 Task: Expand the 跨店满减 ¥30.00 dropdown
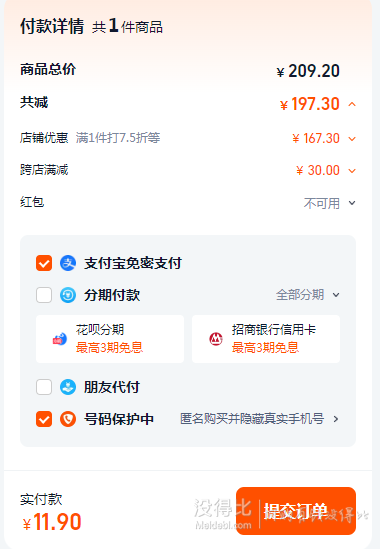pyautogui.click(x=352, y=171)
